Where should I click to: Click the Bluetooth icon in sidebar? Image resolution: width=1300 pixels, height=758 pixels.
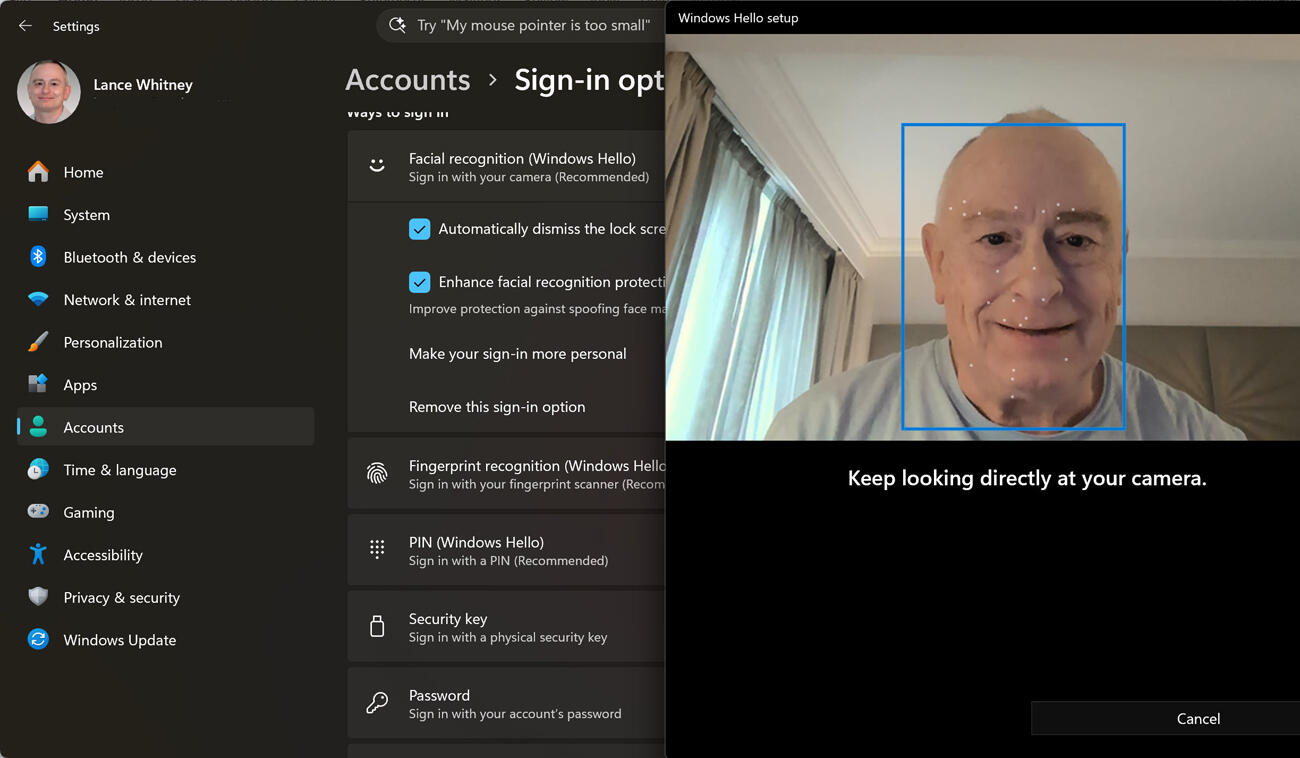coord(38,257)
